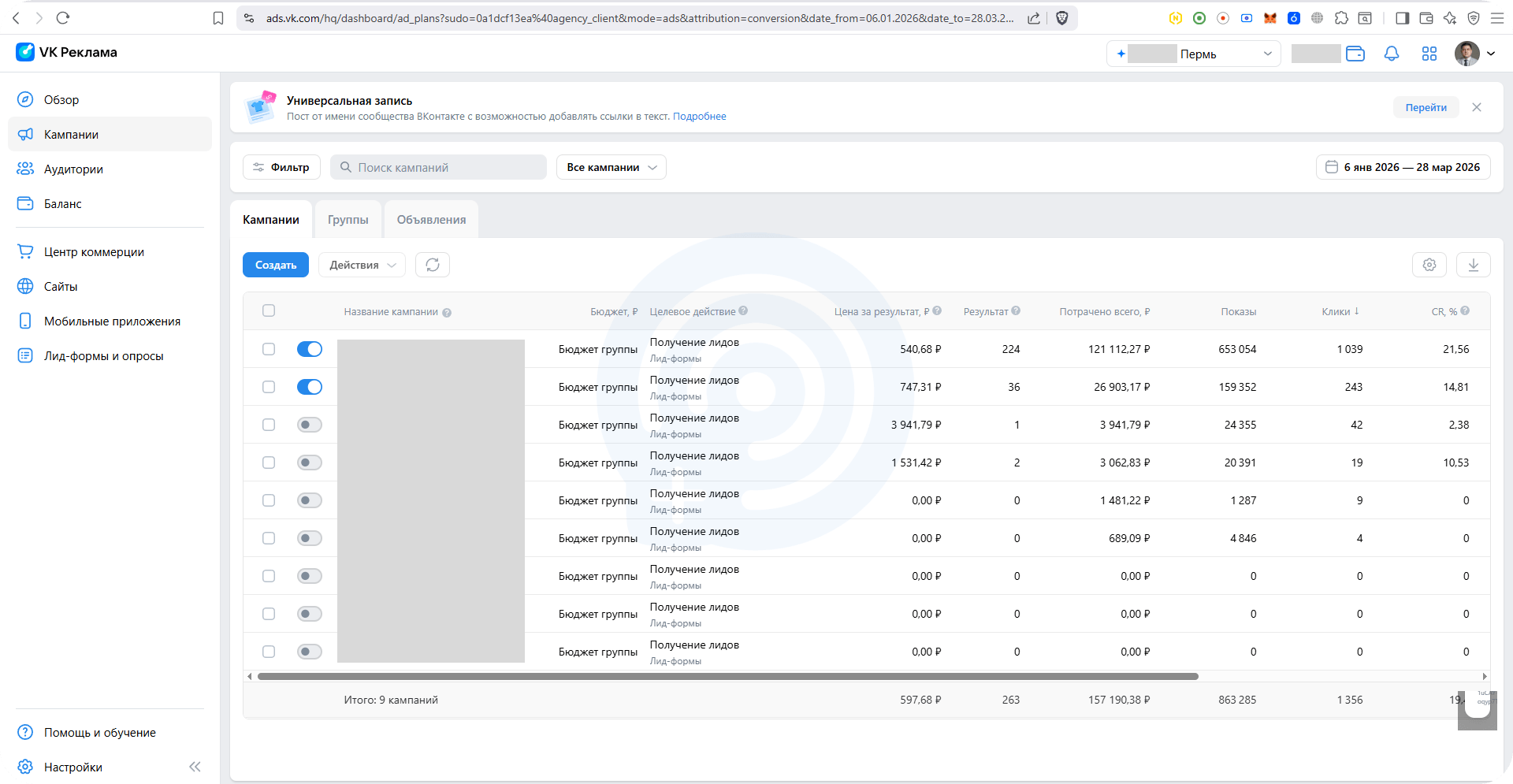The width and height of the screenshot is (1513, 784).
Task: Open table column settings gear
Action: click(1429, 265)
